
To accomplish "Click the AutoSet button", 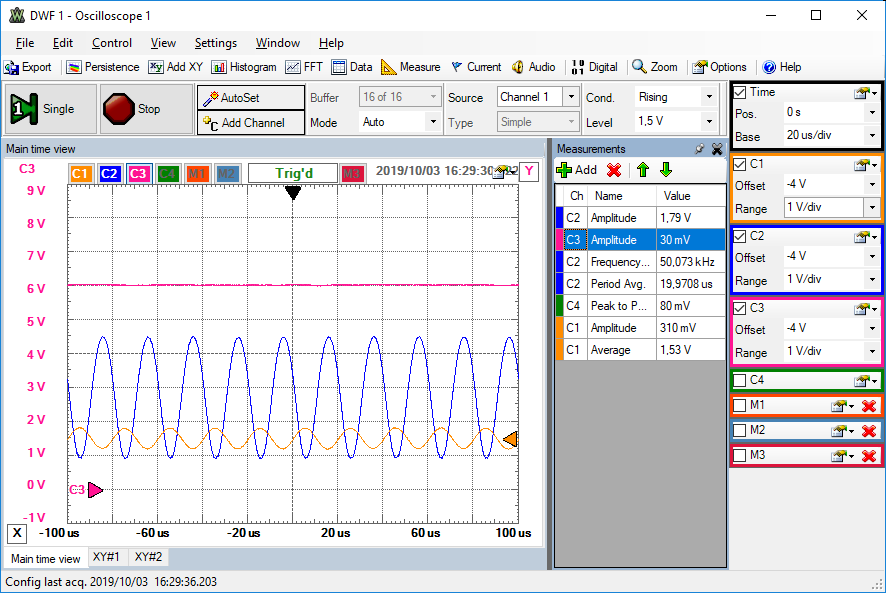I will pyautogui.click(x=250, y=98).
